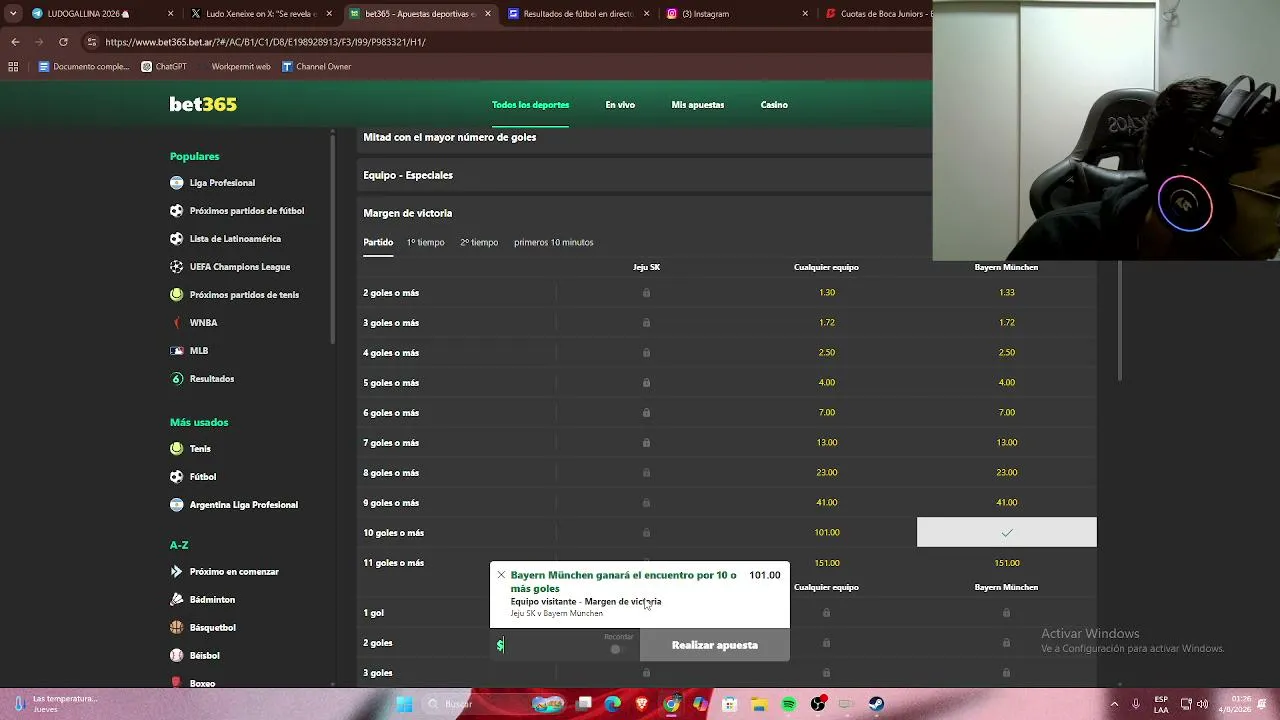Image resolution: width=1280 pixels, height=720 pixels.
Task: Select the Lista de Latinoamérica soccer icon
Action: [177, 239]
